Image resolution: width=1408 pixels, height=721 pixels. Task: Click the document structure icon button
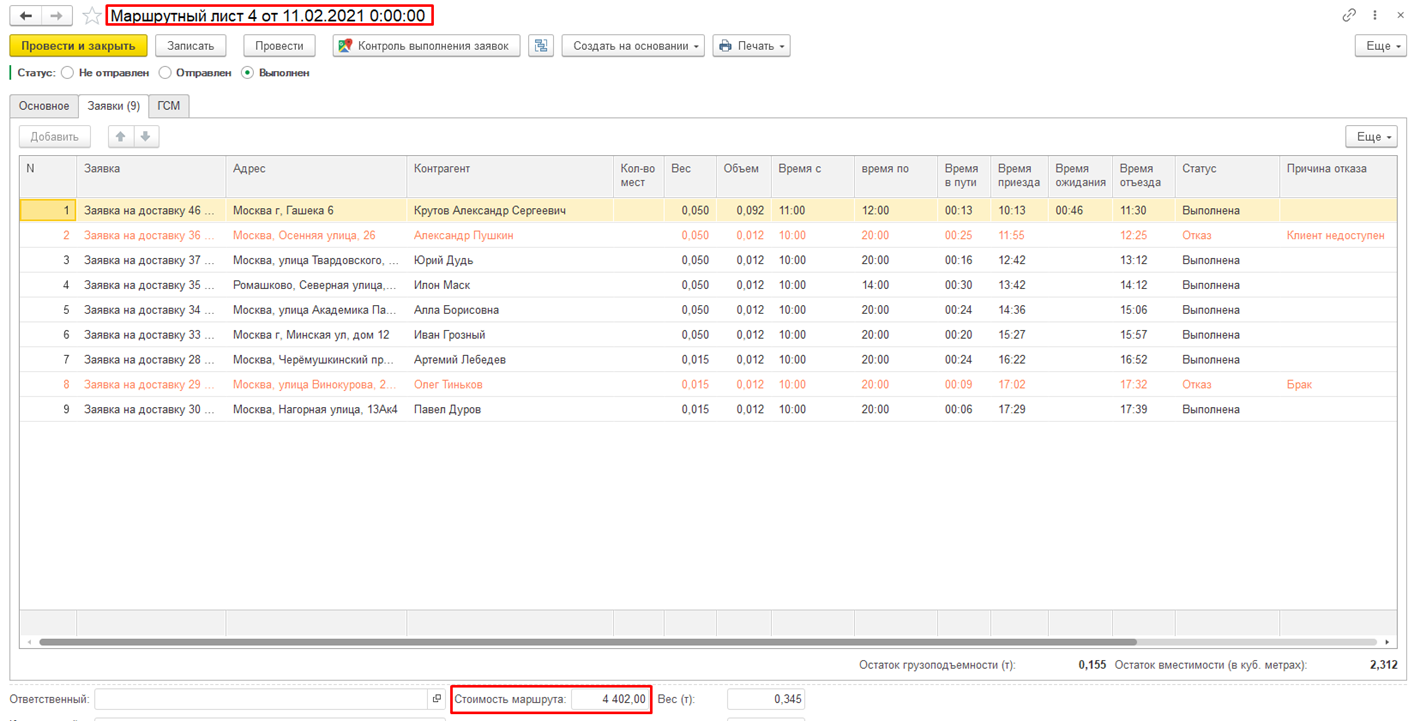click(x=541, y=46)
